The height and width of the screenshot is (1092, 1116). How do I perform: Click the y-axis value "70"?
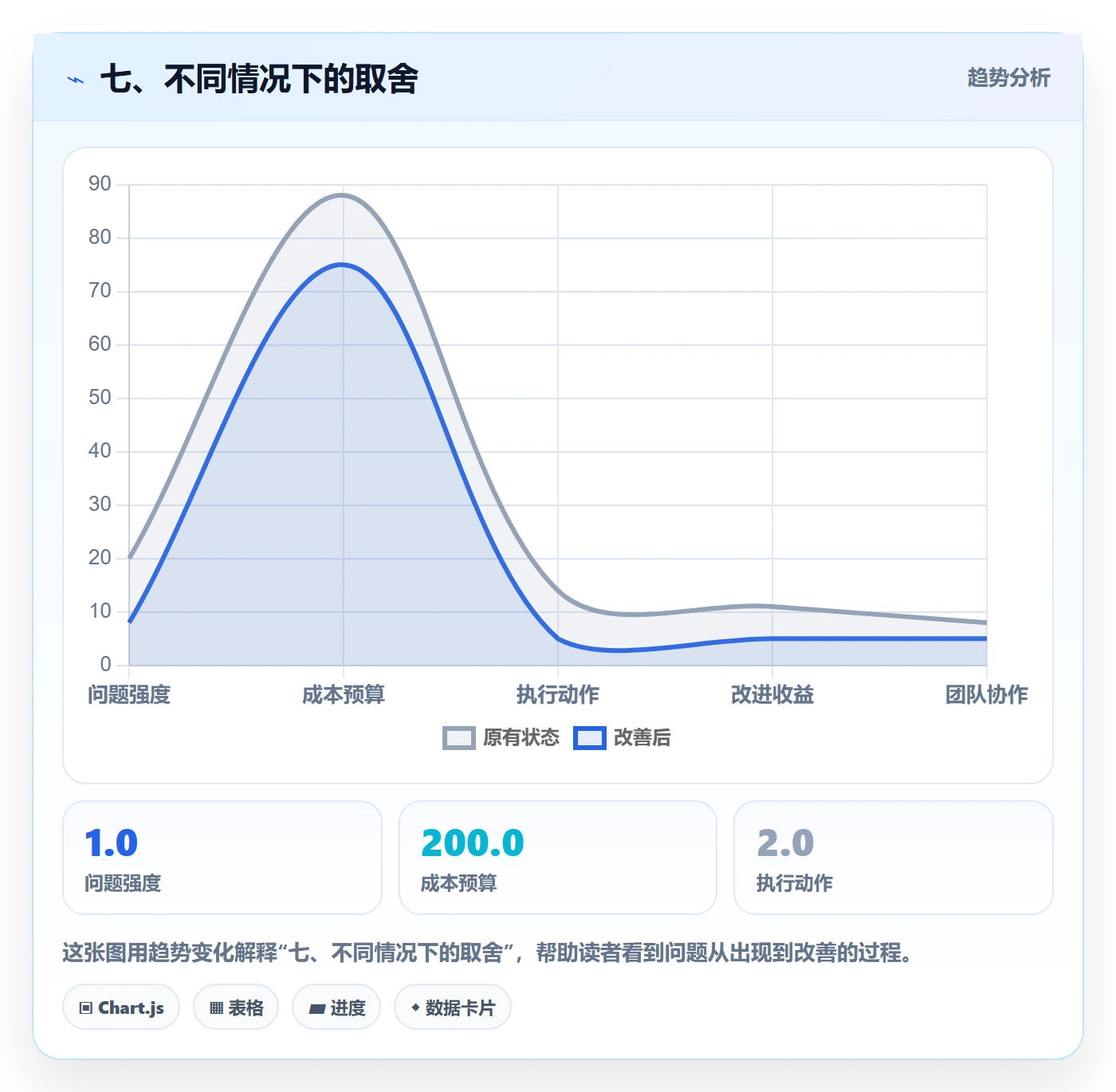pos(100,291)
